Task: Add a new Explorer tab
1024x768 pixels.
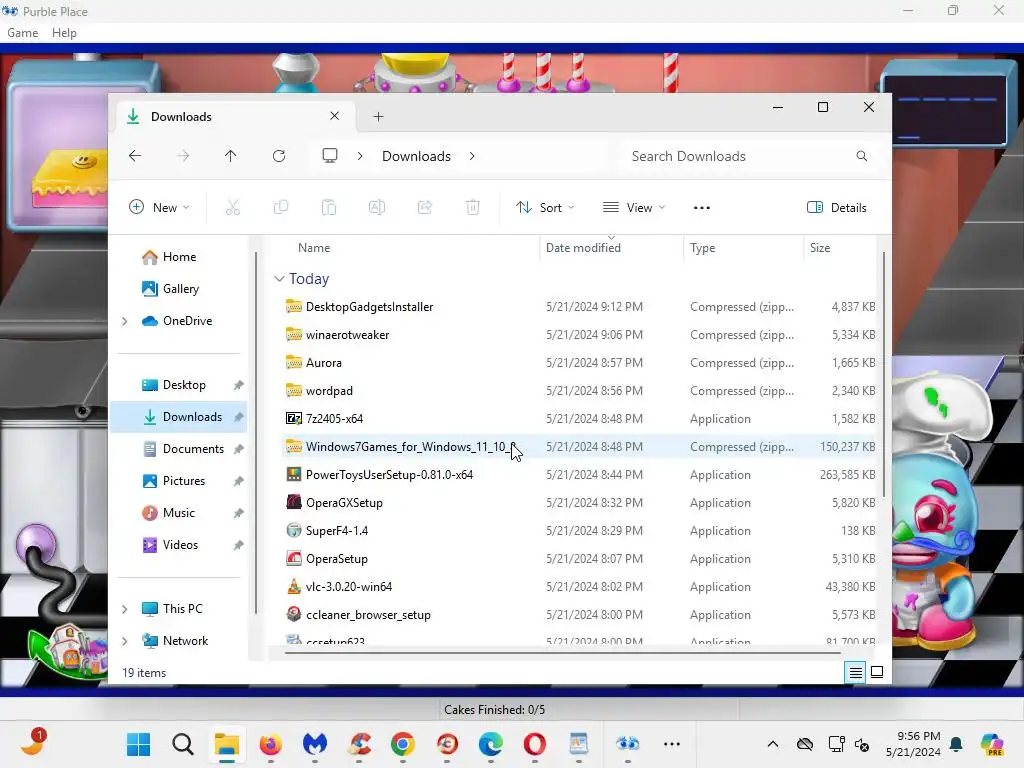Action: [379, 117]
